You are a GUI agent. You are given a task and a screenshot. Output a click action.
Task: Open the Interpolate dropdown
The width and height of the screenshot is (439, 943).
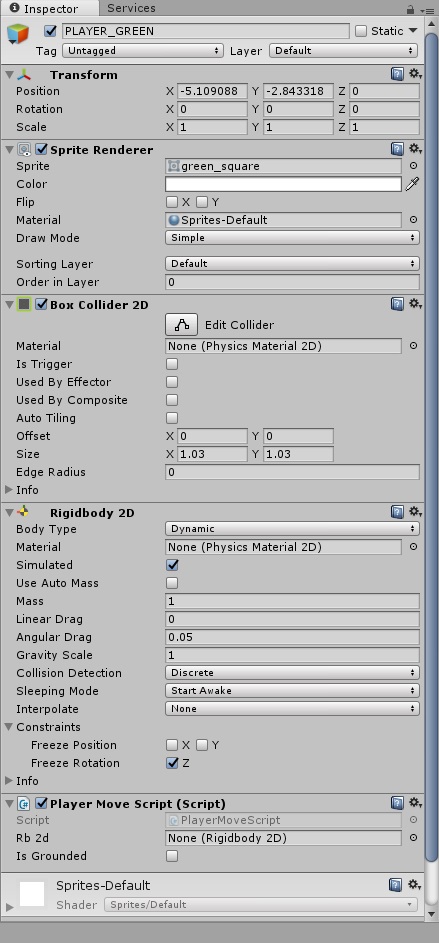292,708
